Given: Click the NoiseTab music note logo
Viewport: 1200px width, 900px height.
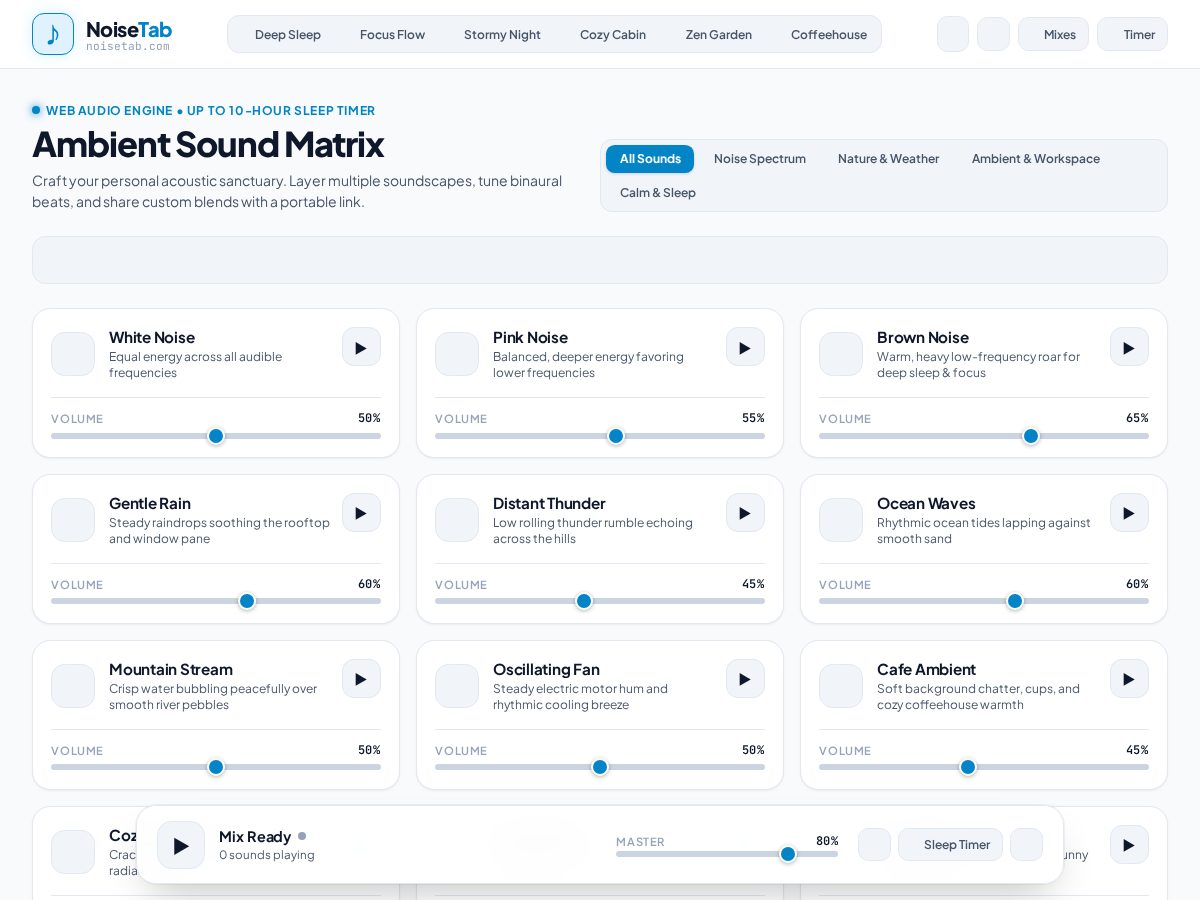Looking at the screenshot, I should (x=53, y=34).
